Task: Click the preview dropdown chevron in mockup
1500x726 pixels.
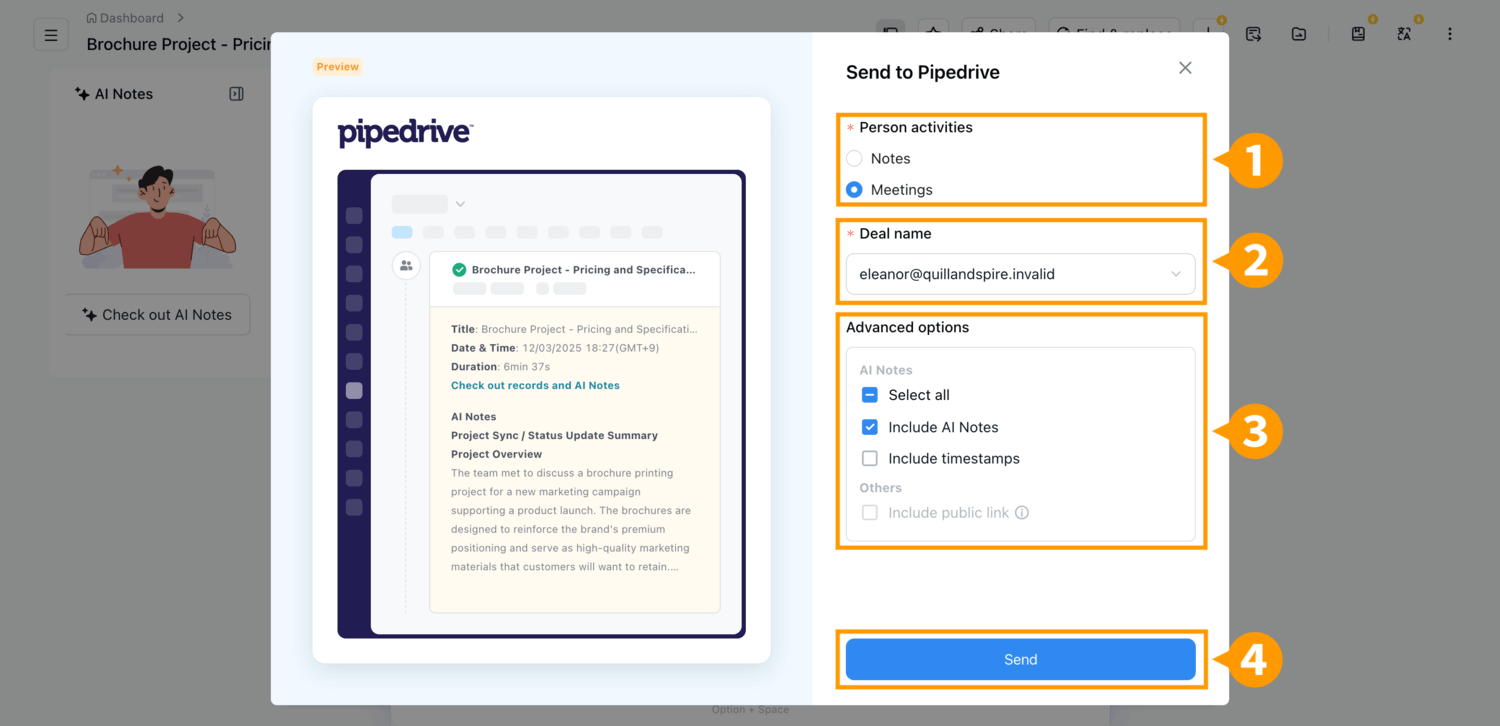Action: coord(460,204)
